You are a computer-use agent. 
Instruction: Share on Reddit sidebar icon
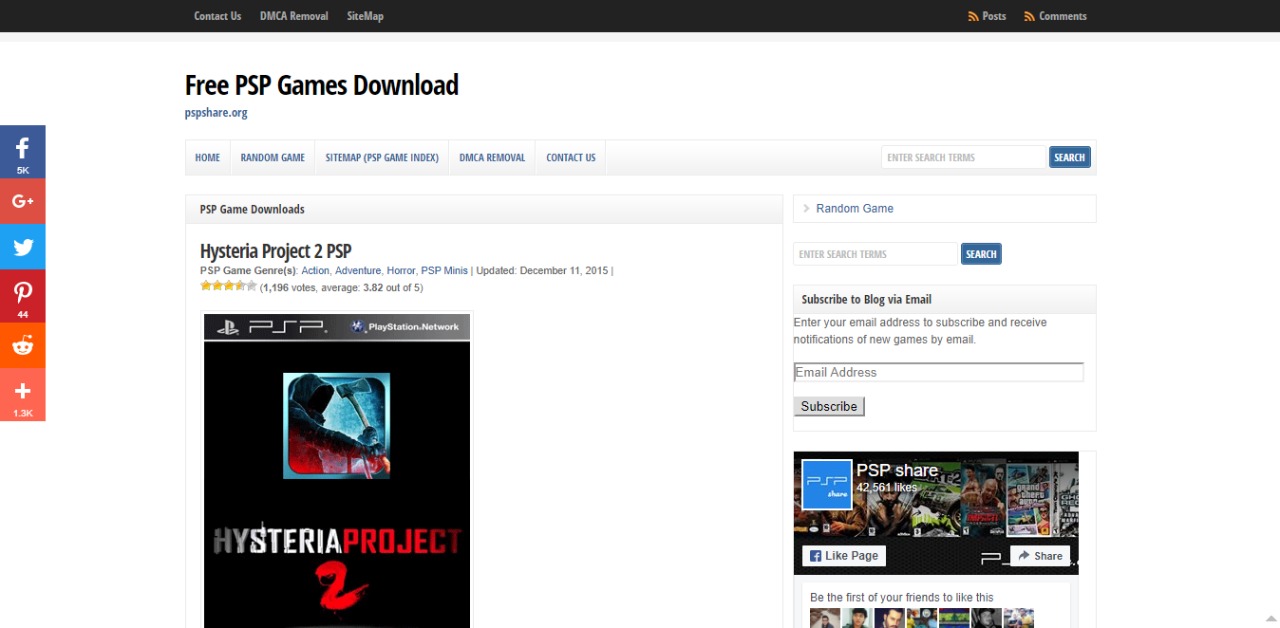pos(22,346)
